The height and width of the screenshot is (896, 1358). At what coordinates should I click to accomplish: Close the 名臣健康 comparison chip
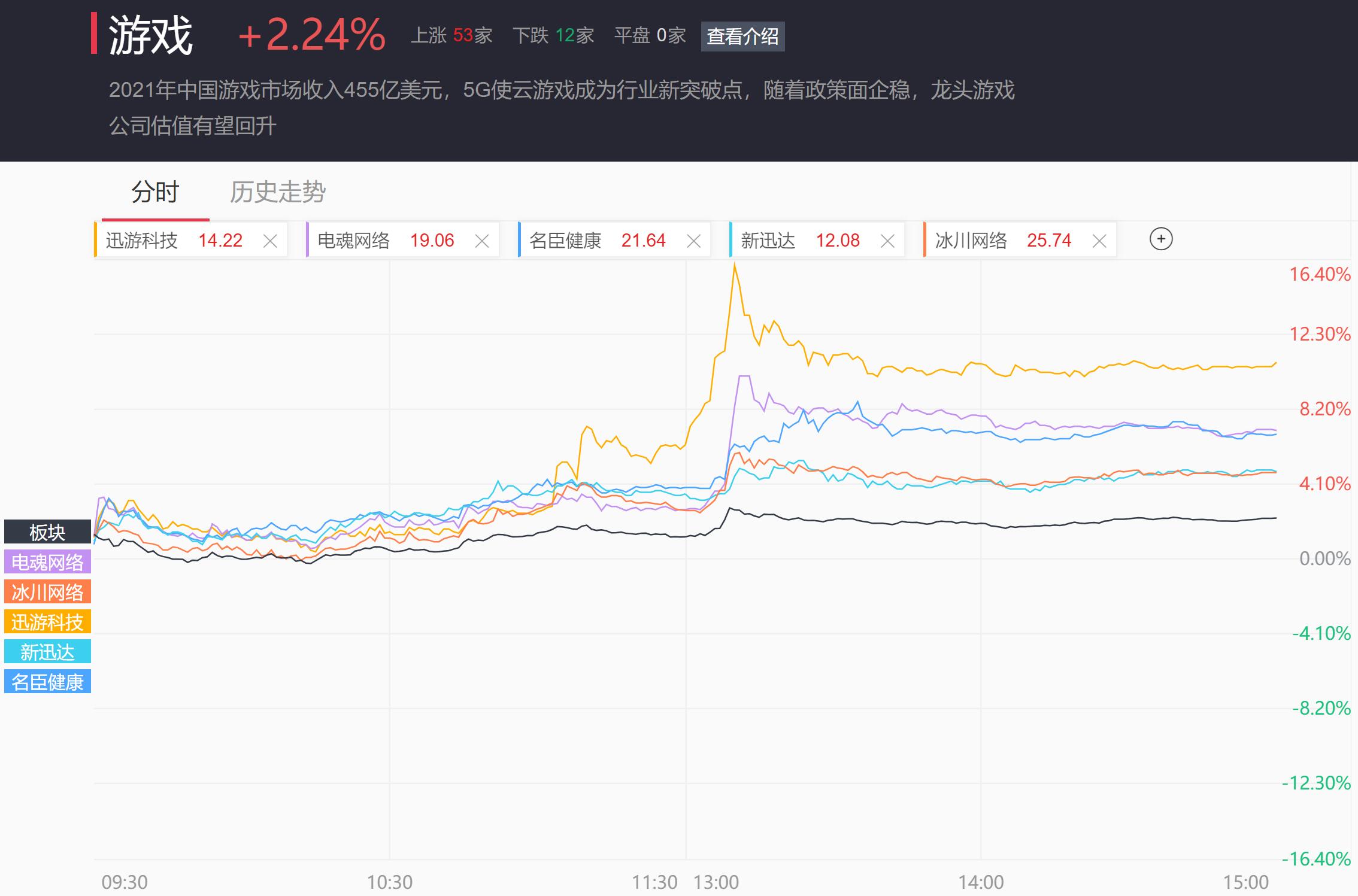pos(693,241)
